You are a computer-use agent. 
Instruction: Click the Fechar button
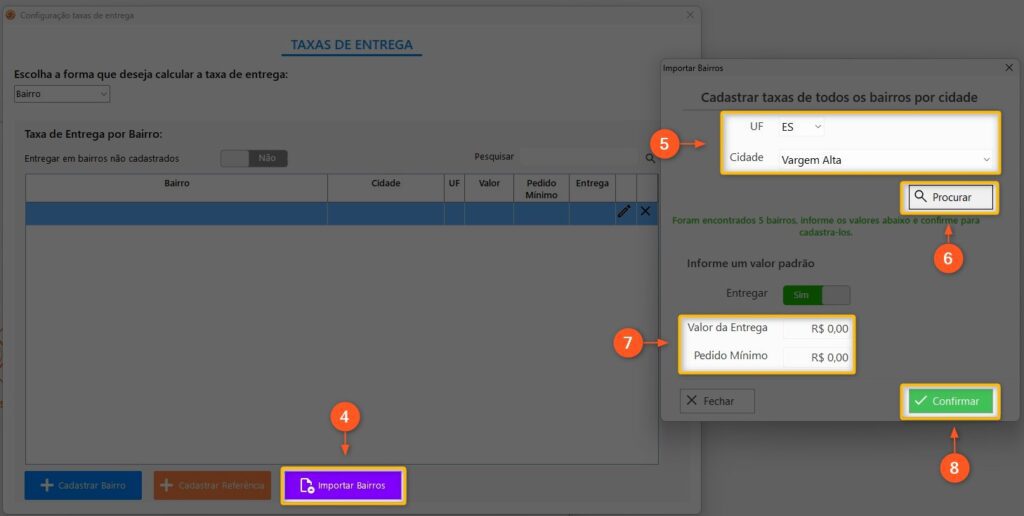click(x=717, y=401)
